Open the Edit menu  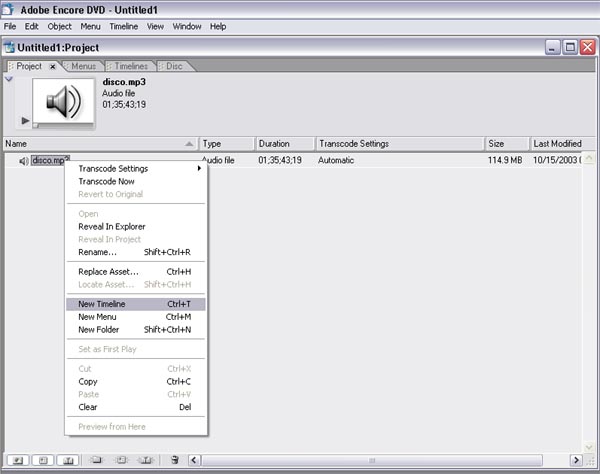coord(31,26)
